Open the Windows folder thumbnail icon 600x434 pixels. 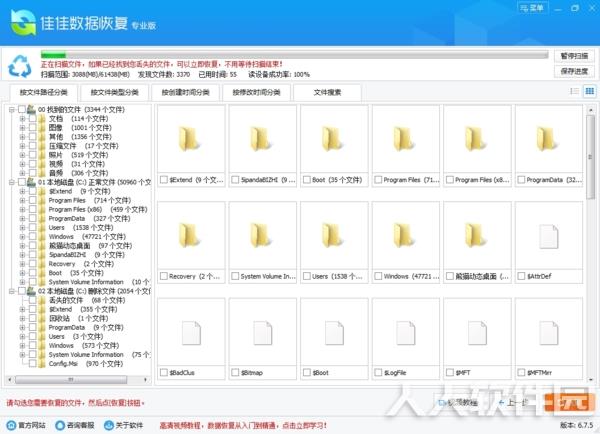403,235
